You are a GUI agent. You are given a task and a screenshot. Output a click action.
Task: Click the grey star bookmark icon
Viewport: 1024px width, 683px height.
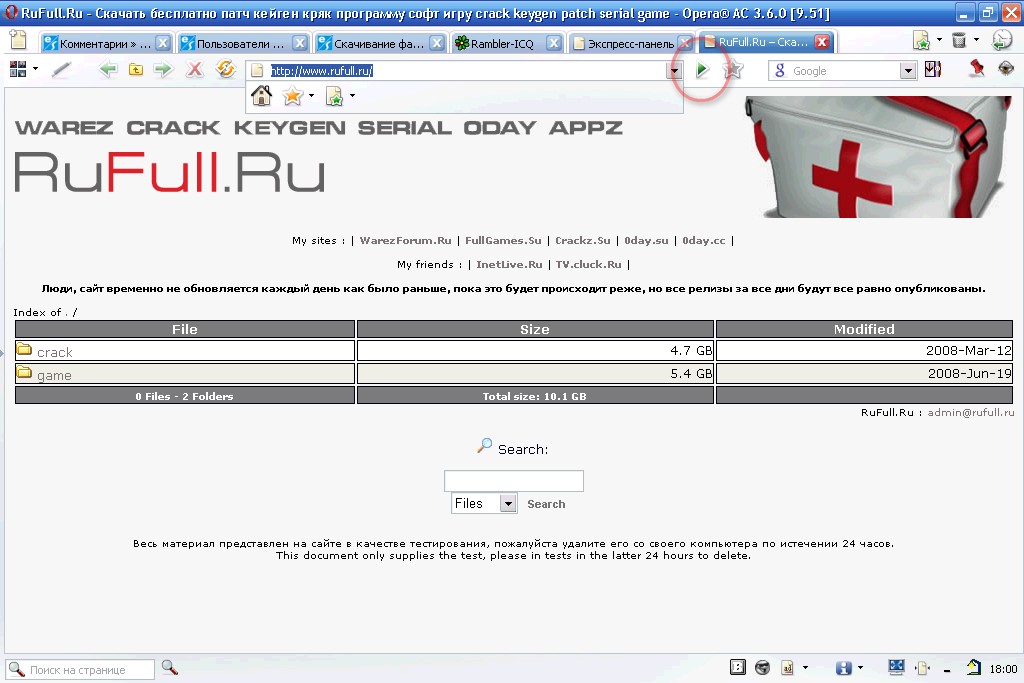733,69
